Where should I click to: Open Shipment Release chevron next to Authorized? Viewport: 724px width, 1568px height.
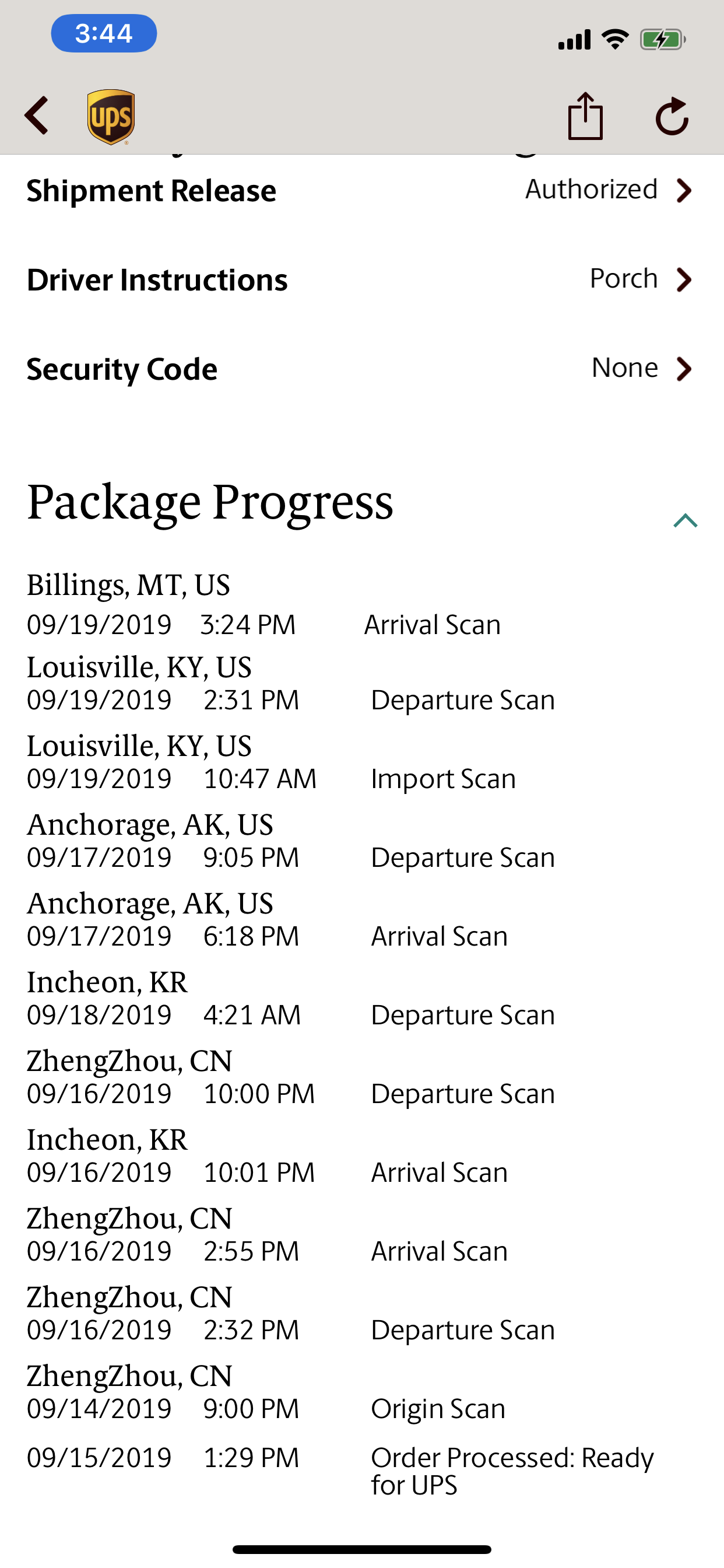pyautogui.click(x=684, y=191)
